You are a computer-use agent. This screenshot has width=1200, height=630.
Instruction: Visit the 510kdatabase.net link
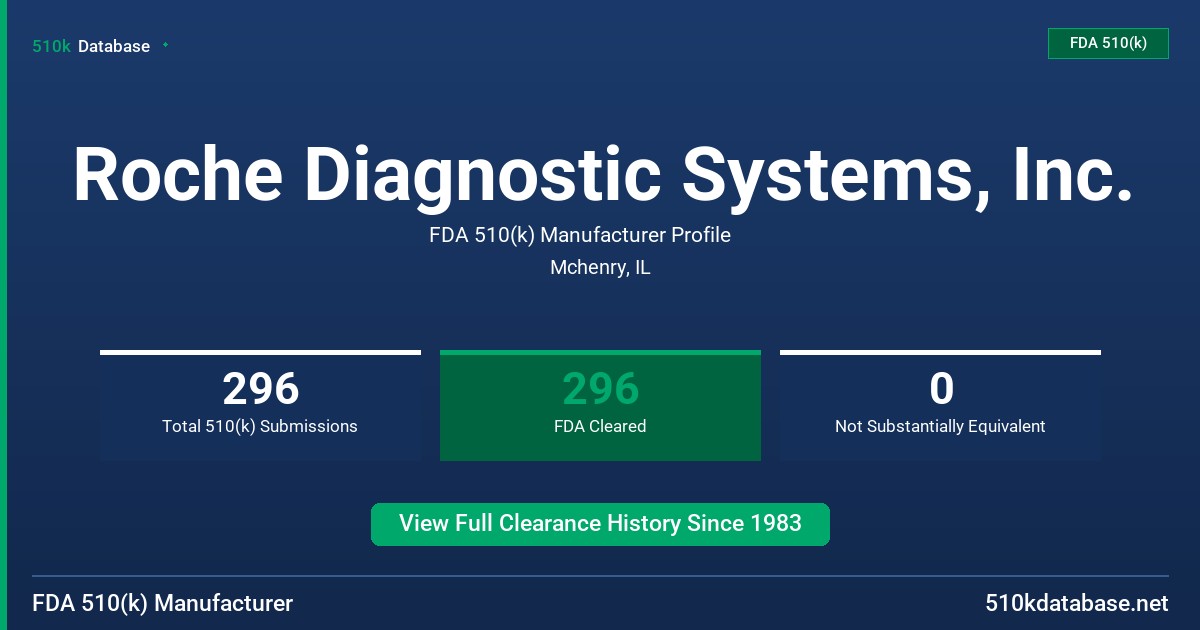click(x=1076, y=603)
